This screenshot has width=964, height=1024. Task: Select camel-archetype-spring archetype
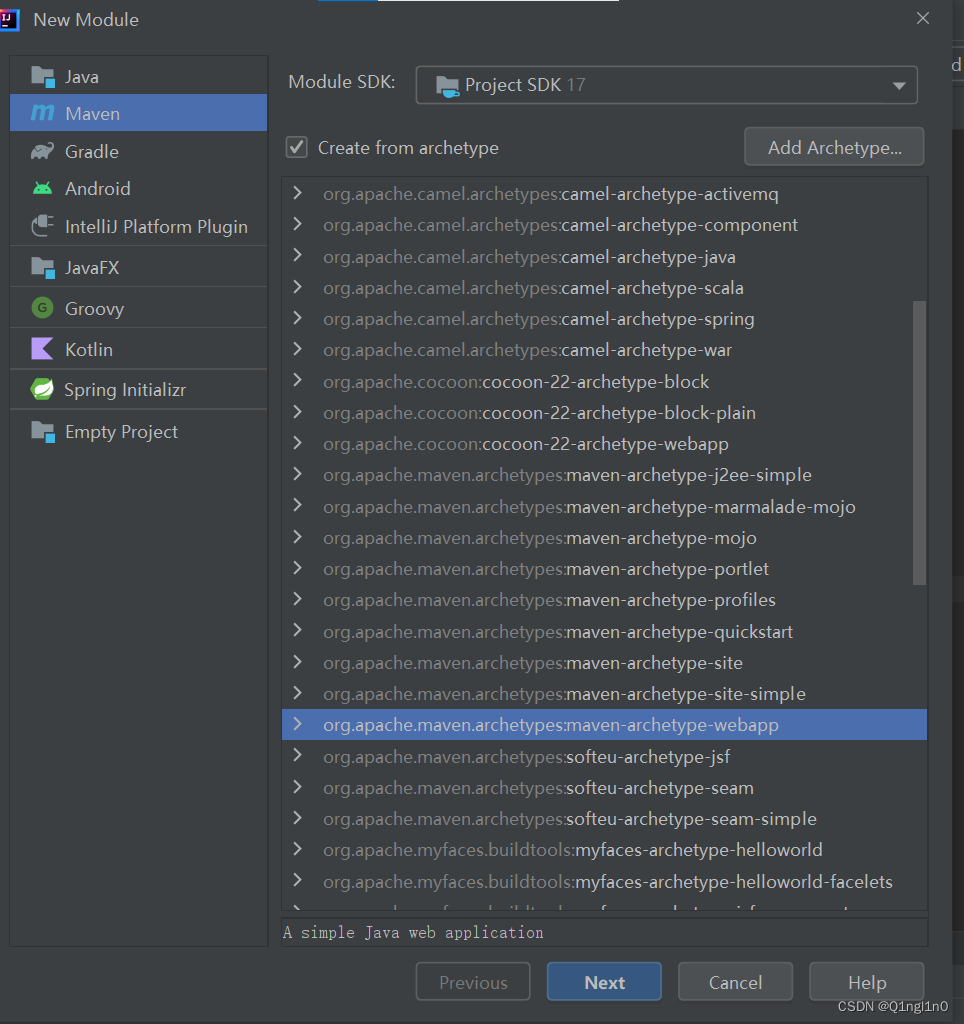604,319
